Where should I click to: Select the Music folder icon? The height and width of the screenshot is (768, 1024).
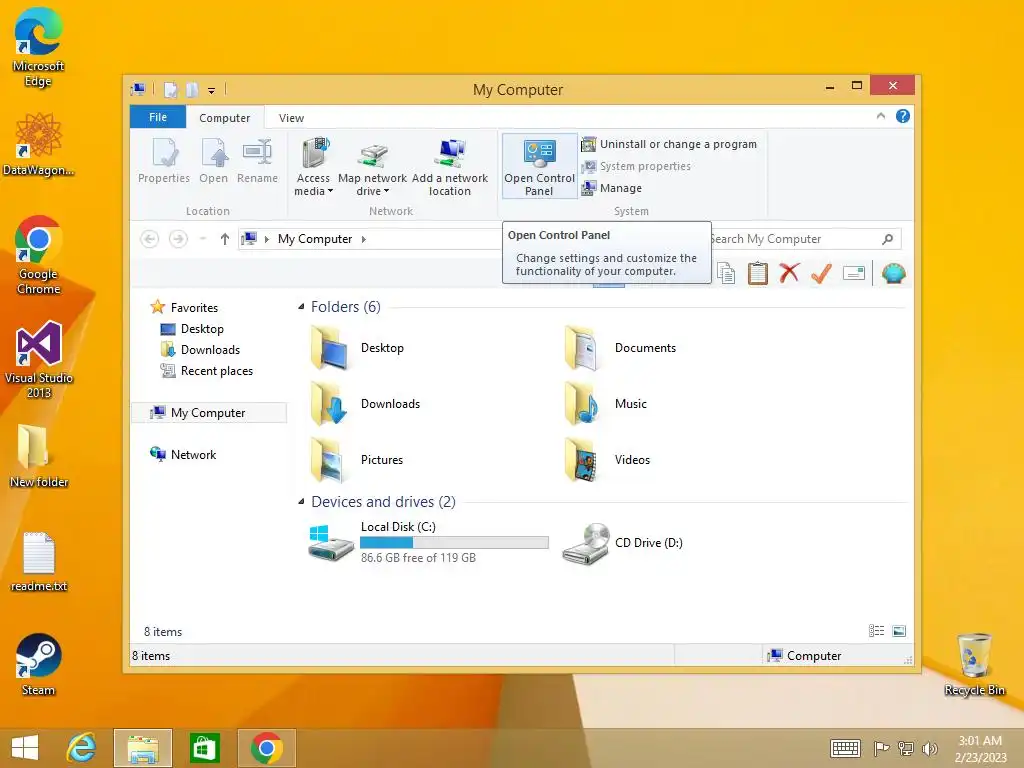581,404
